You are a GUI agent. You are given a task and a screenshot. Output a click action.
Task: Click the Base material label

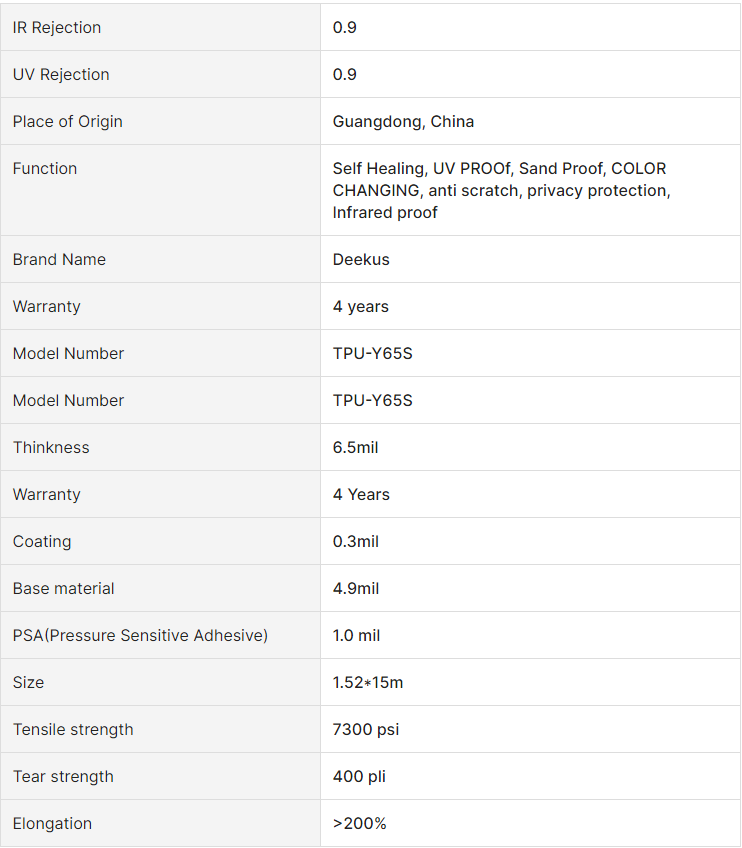pyautogui.click(x=63, y=588)
